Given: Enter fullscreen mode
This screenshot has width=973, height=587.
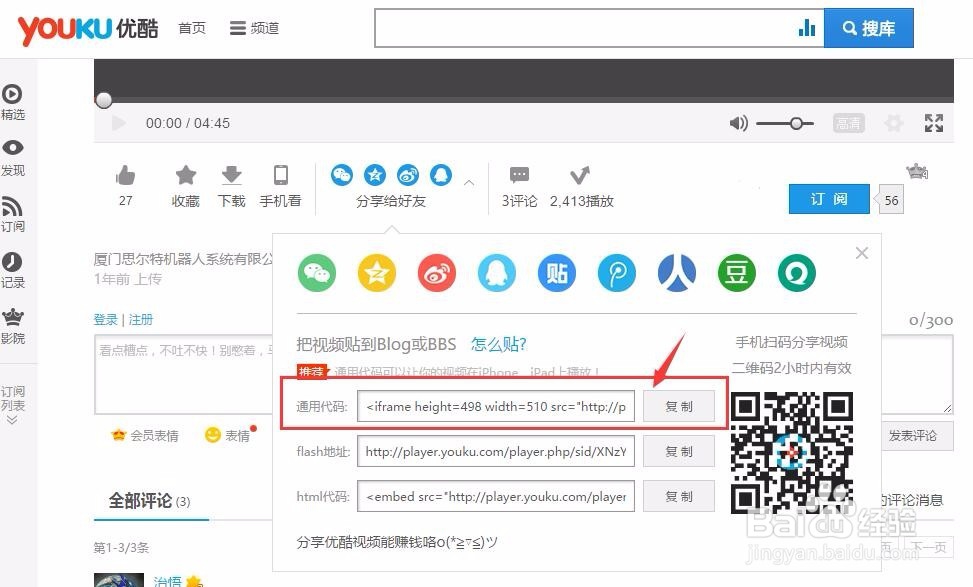Looking at the screenshot, I should (x=933, y=123).
